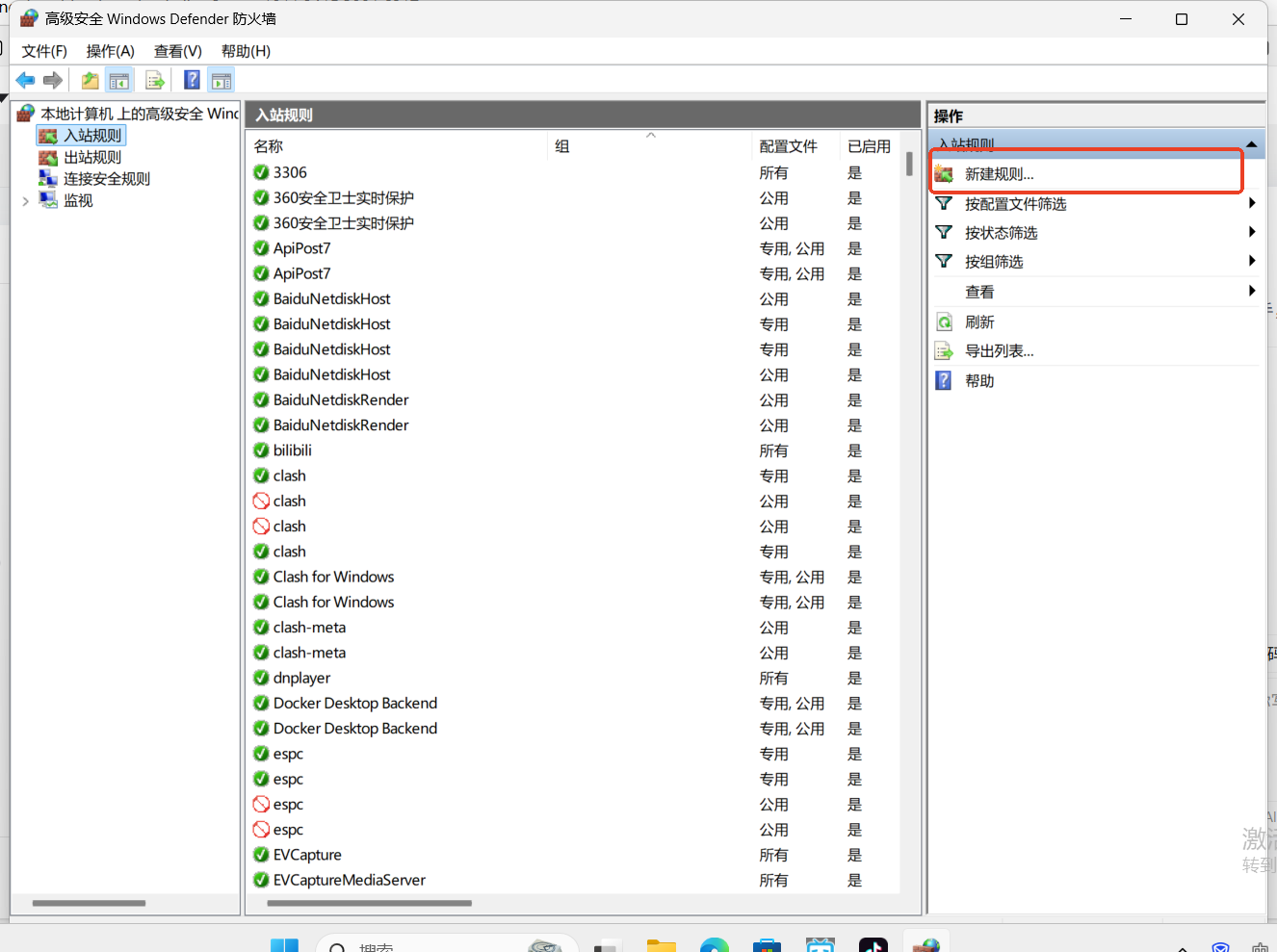Select root node 本地计算机 上的高级安全 in tree
1277x952 pixels.
click(140, 114)
